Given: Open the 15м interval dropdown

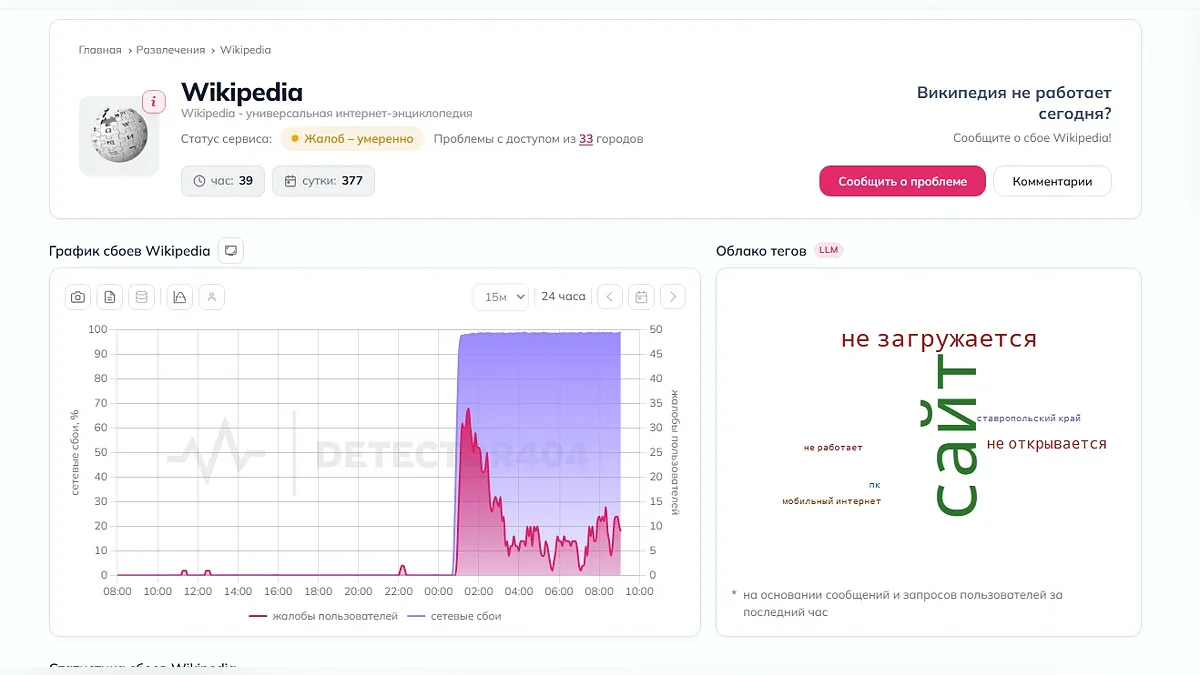Looking at the screenshot, I should [500, 297].
